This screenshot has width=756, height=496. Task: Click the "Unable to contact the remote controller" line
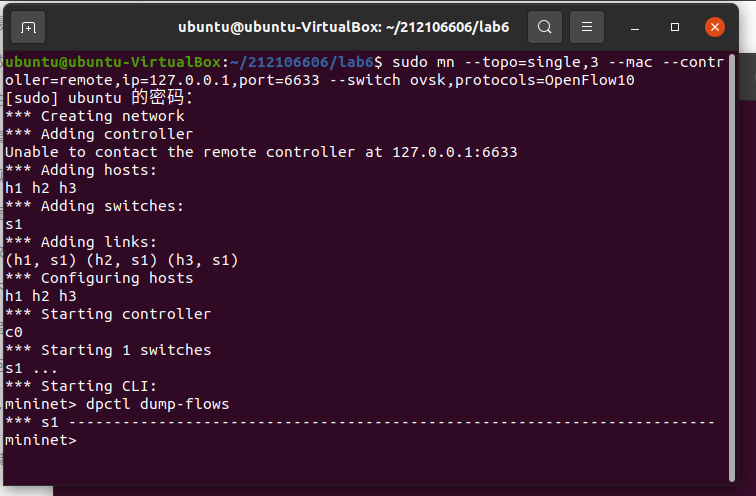click(260, 152)
